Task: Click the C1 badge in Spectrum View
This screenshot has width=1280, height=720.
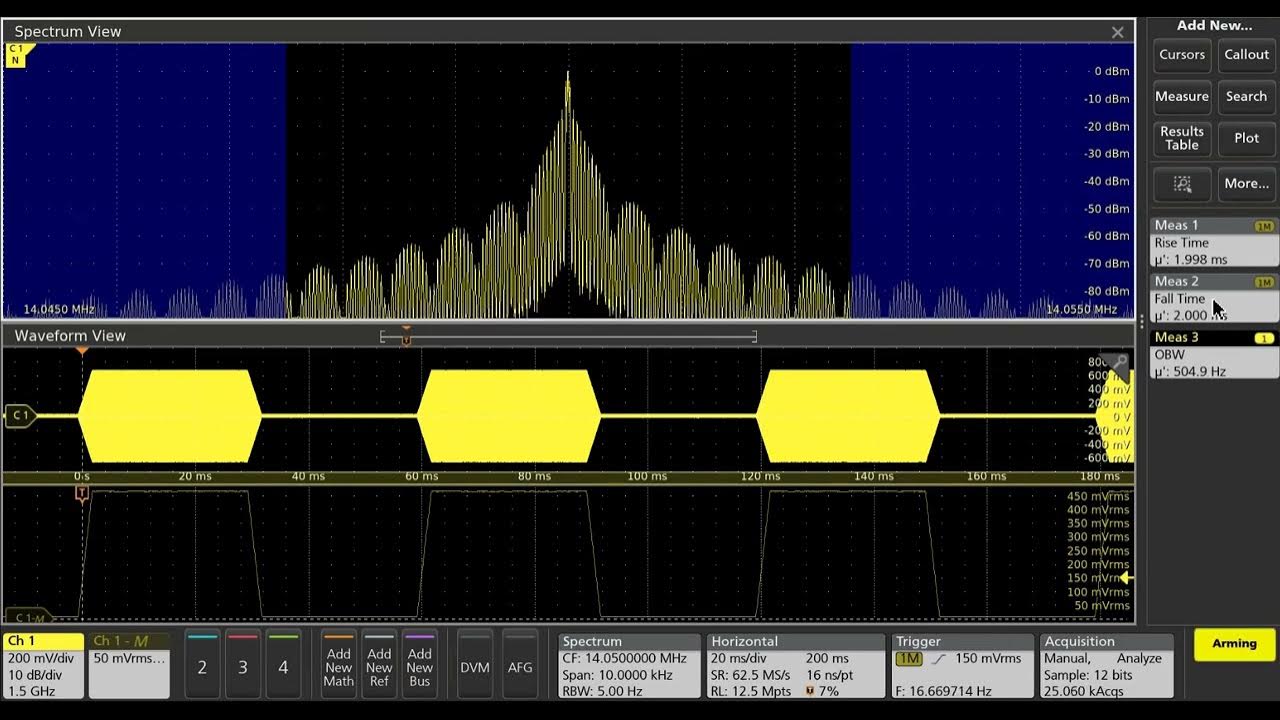Action: pyautogui.click(x=17, y=54)
